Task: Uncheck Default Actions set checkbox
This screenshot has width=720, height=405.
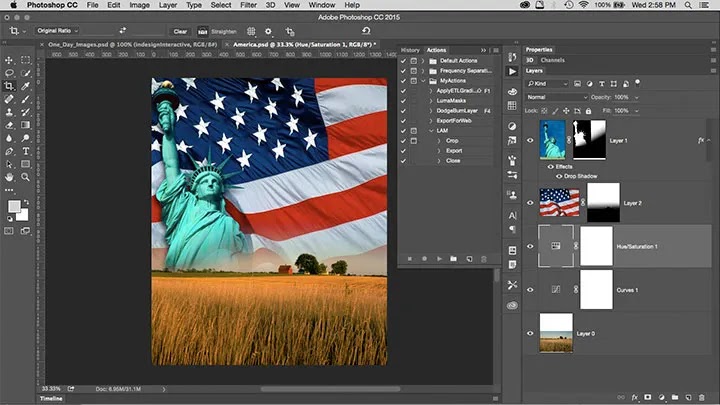Action: coord(403,61)
